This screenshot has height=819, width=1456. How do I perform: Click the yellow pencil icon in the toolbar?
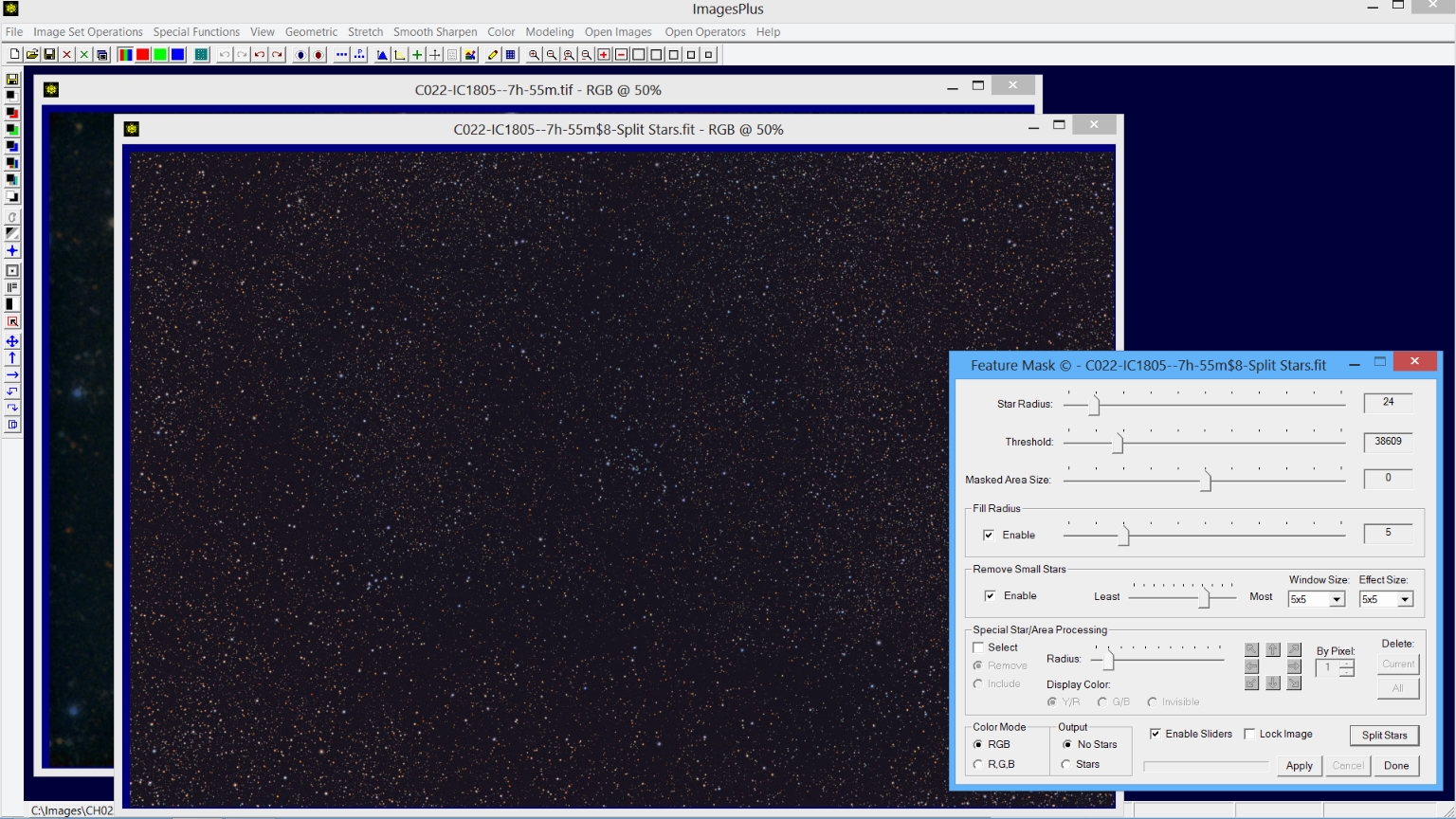pos(493,55)
